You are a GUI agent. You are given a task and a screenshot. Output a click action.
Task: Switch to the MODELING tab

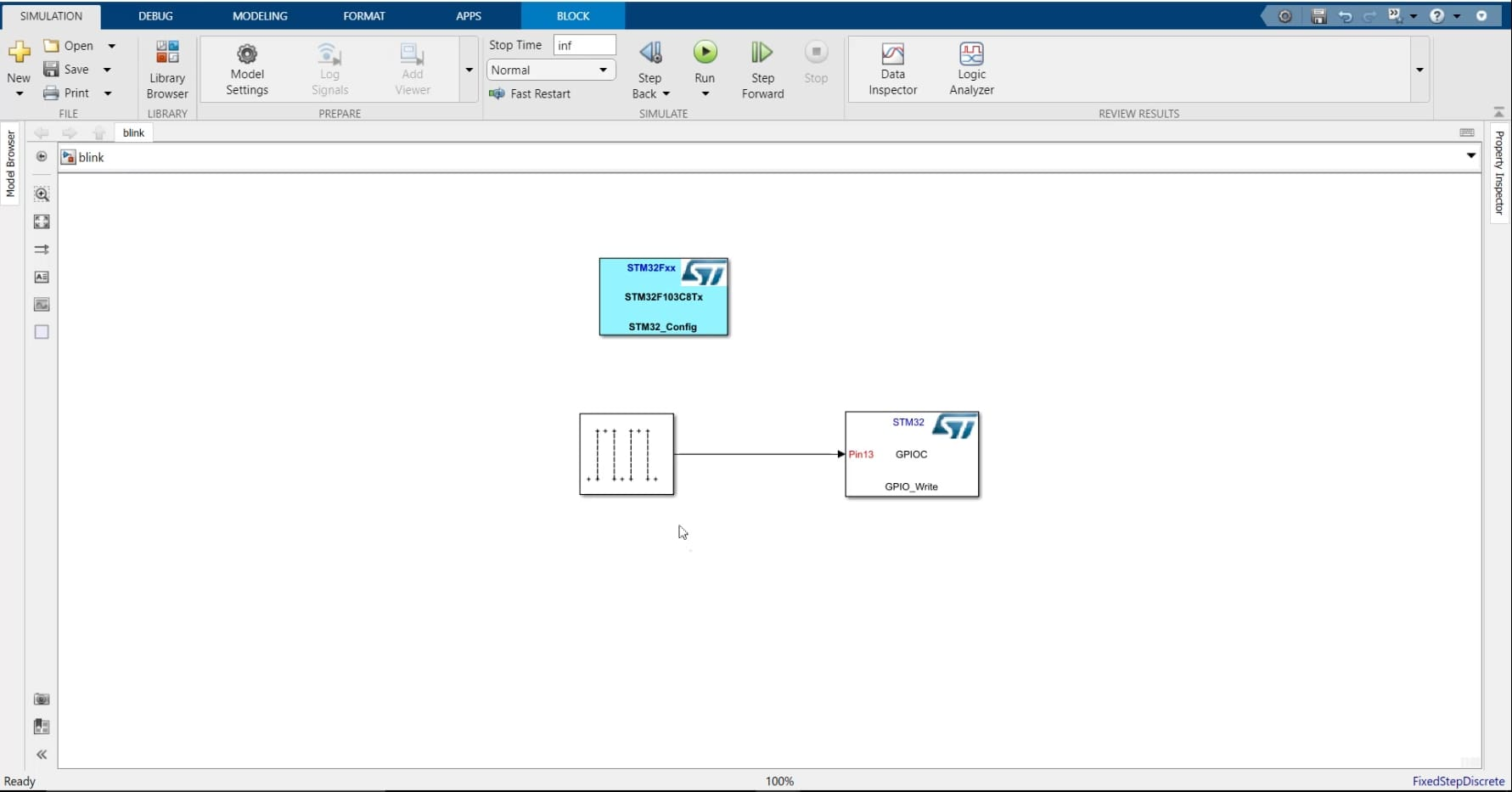click(259, 15)
